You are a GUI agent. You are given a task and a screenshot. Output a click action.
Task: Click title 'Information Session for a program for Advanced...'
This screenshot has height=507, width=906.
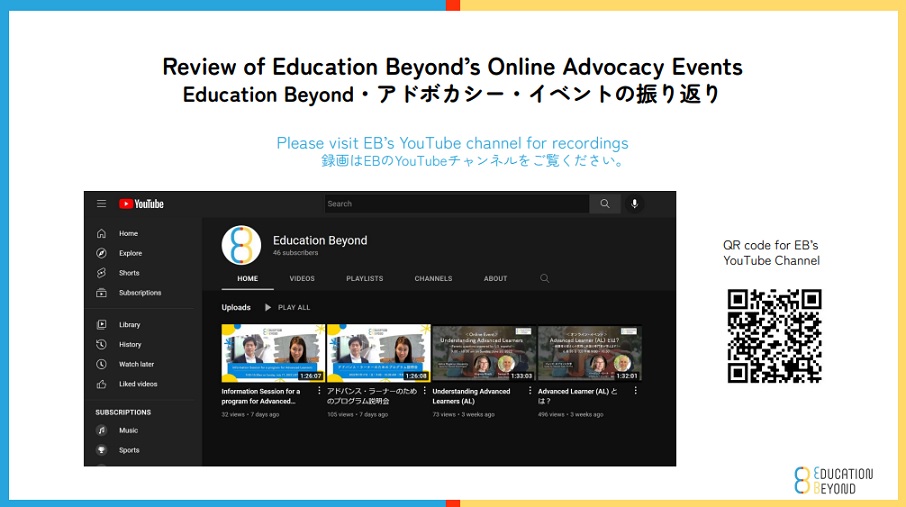point(261,397)
